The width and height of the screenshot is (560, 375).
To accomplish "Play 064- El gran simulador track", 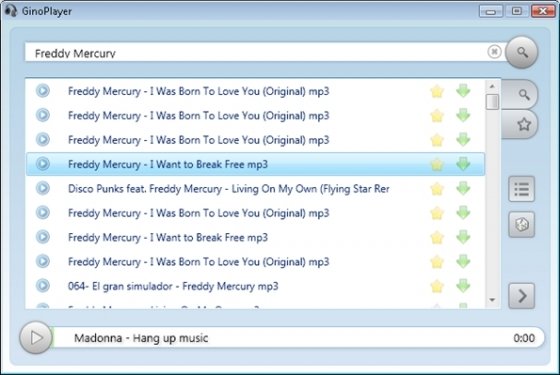I will 43,285.
